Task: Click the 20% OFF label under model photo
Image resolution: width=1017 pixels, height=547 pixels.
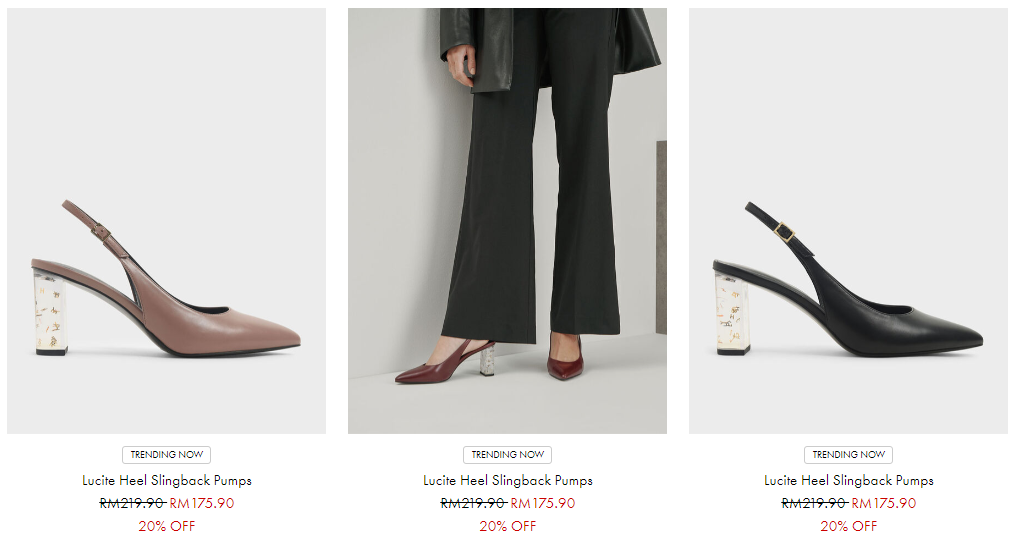Action: tap(508, 526)
